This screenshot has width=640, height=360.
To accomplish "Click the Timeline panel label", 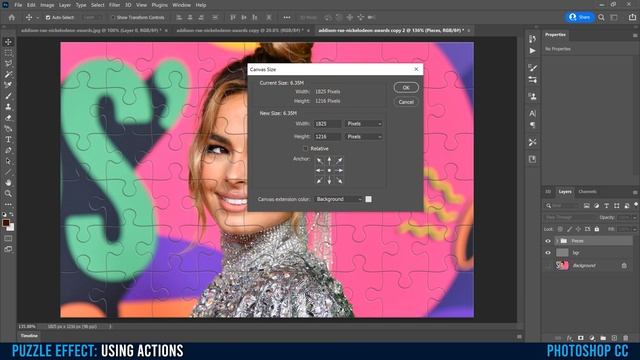I will pyautogui.click(x=29, y=336).
